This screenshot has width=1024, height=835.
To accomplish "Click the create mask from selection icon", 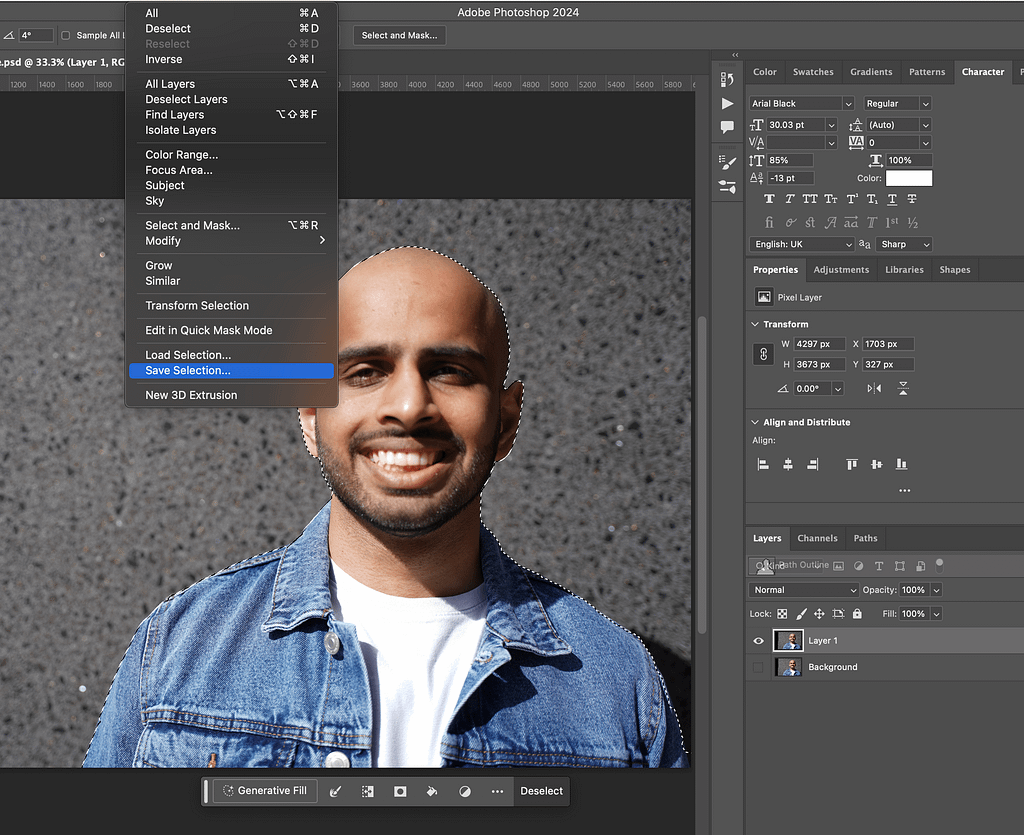I will 400,791.
